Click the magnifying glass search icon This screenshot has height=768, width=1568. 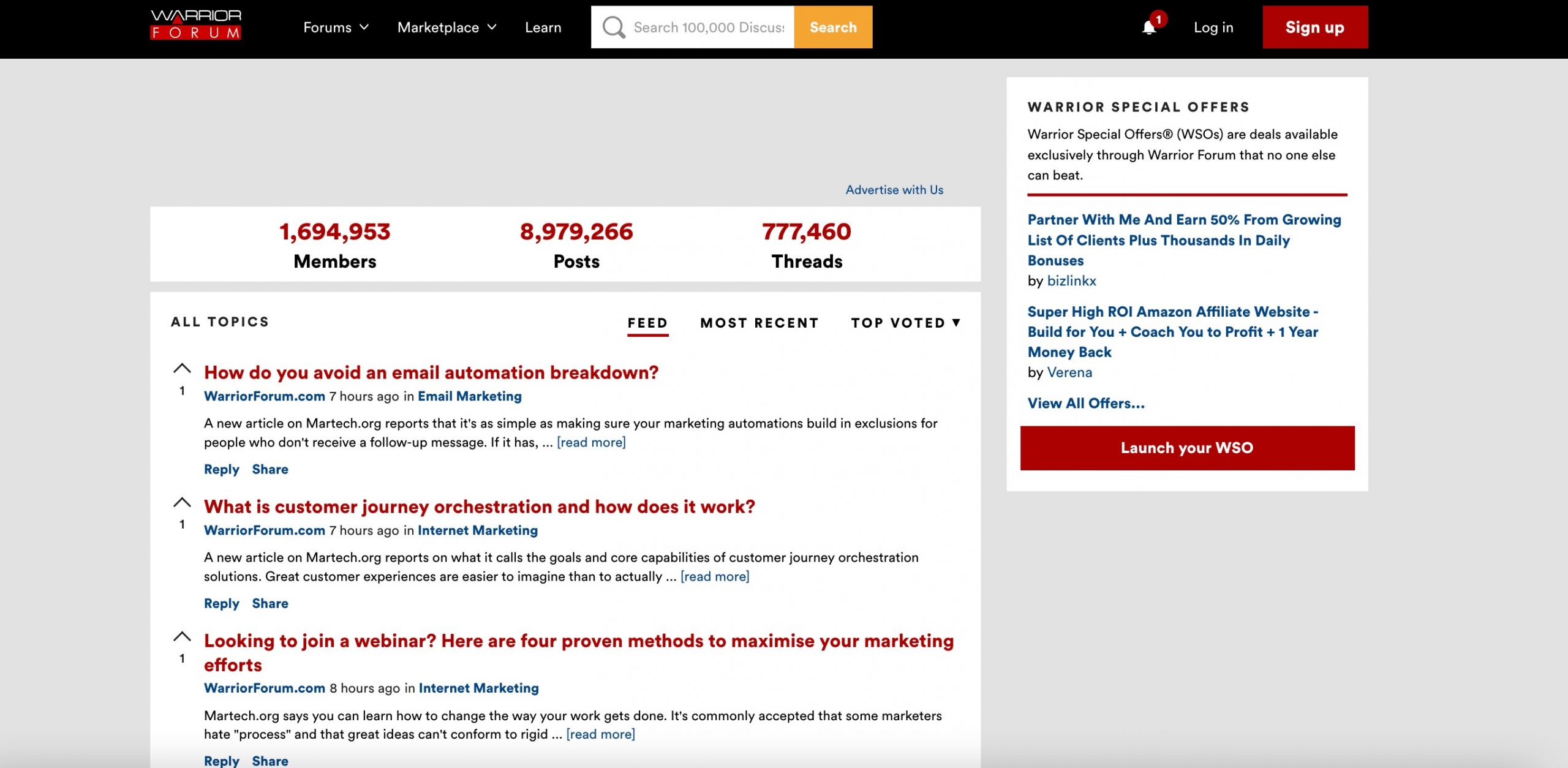point(613,27)
